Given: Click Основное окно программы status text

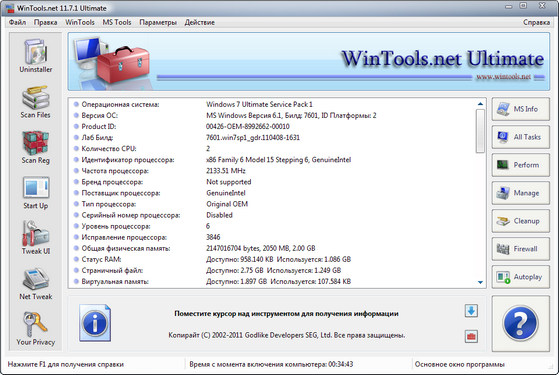Looking at the screenshot, I should click(460, 364).
